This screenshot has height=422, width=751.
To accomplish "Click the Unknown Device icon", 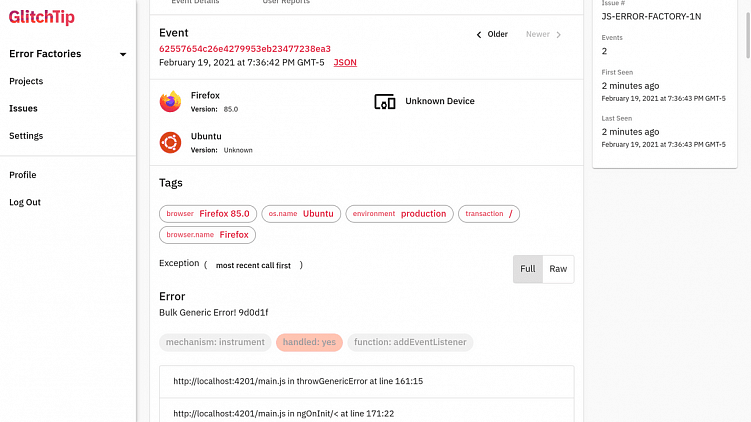I will point(384,101).
